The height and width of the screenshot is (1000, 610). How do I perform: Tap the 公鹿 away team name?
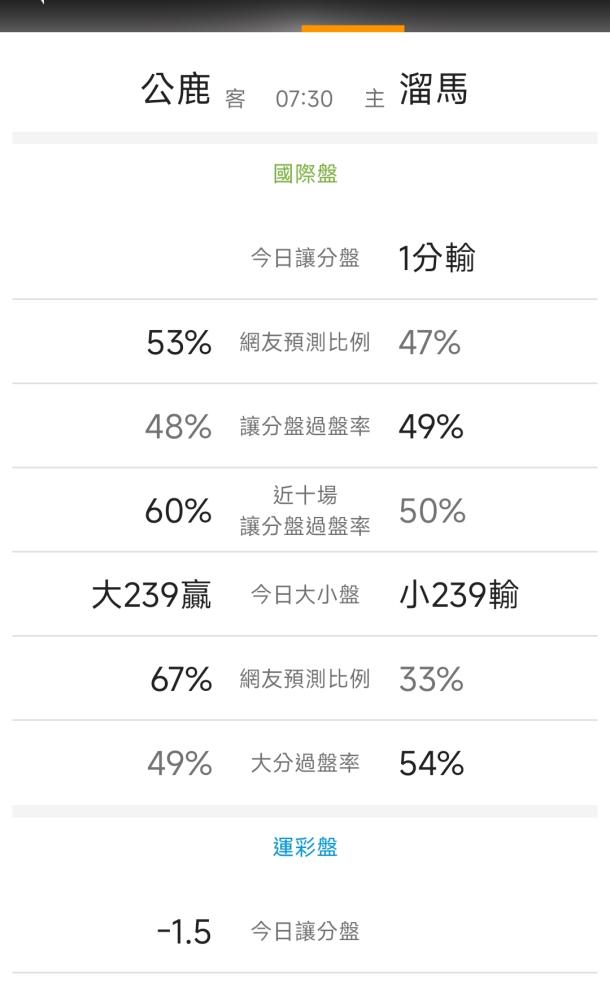(x=176, y=91)
